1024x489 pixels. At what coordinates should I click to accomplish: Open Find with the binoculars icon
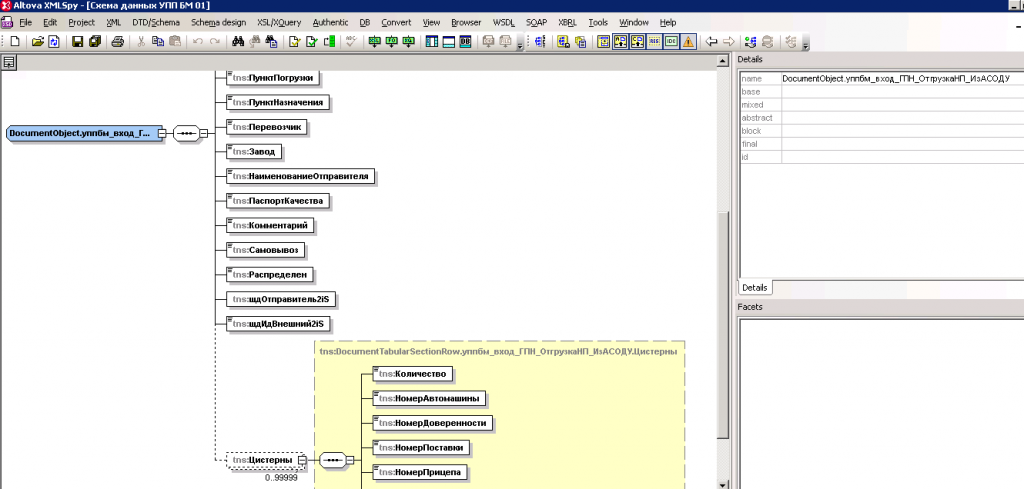tap(238, 41)
